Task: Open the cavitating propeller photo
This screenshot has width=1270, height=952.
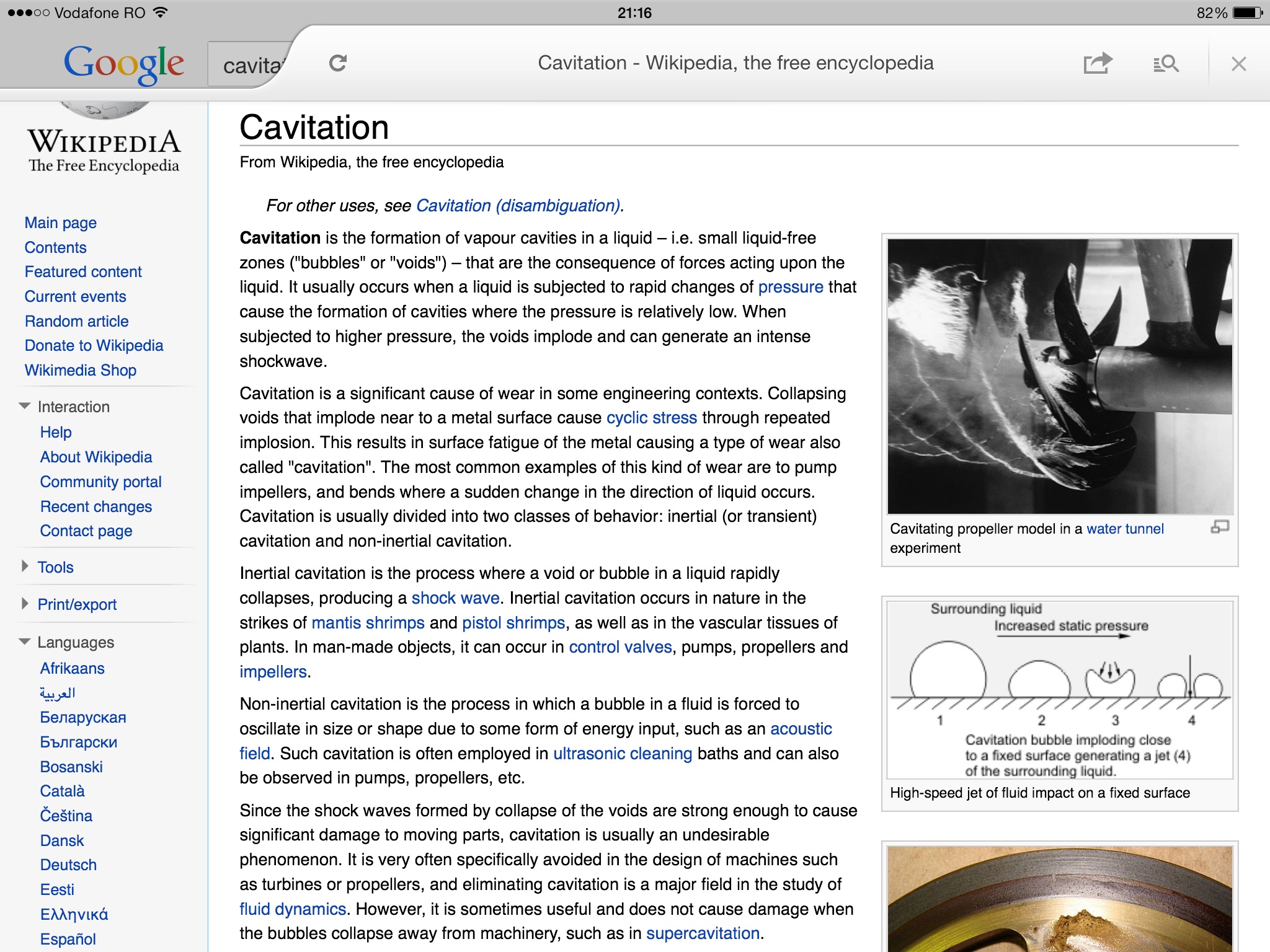Action: pyautogui.click(x=1060, y=376)
